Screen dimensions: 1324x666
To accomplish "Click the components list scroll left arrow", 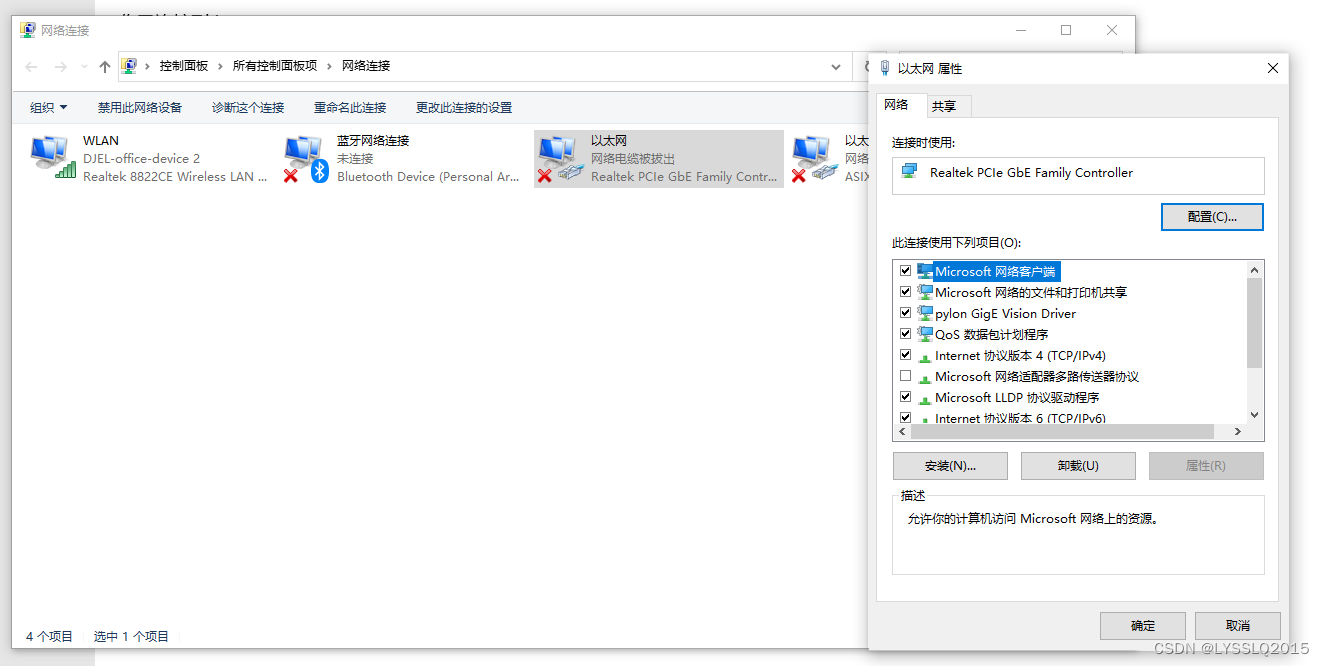I will pos(902,431).
